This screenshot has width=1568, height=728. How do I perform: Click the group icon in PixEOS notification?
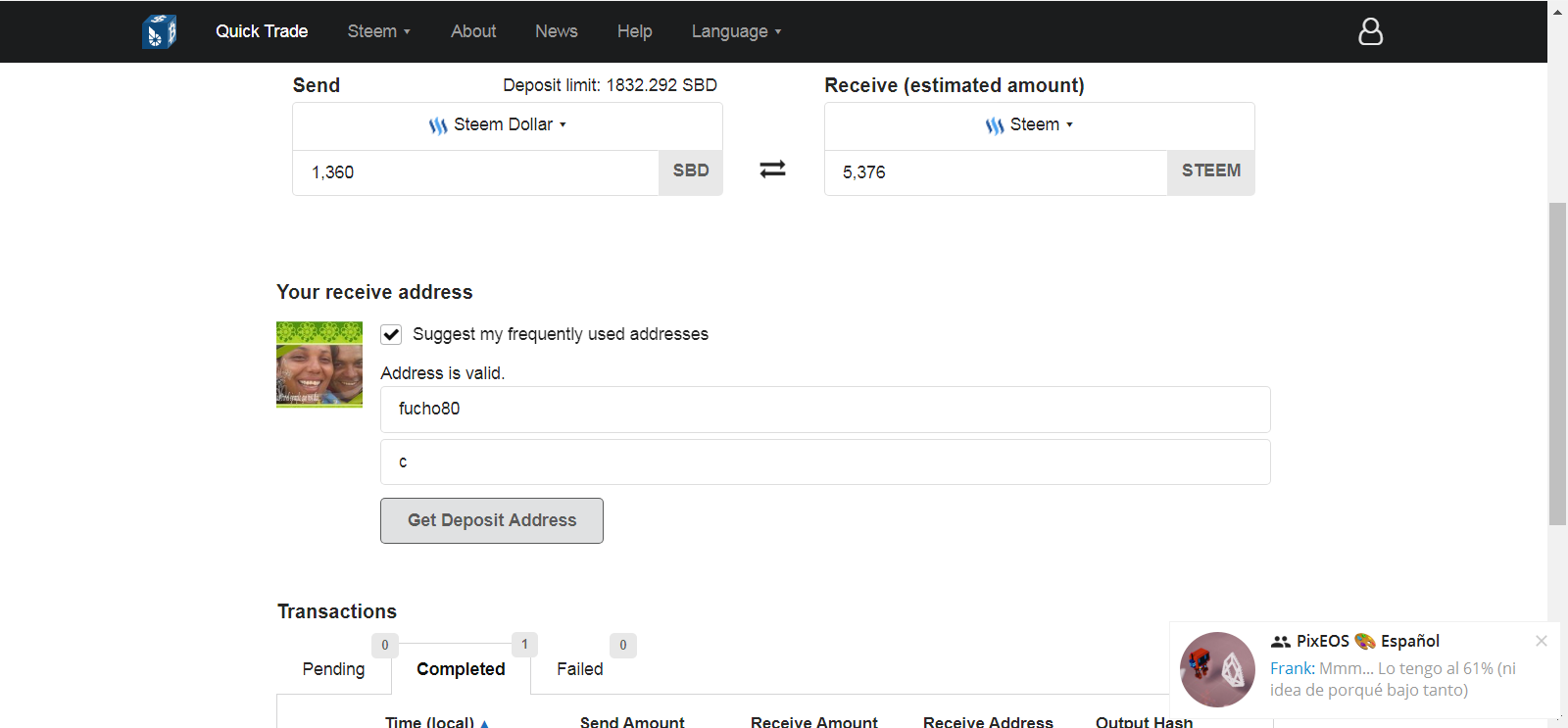(1280, 642)
